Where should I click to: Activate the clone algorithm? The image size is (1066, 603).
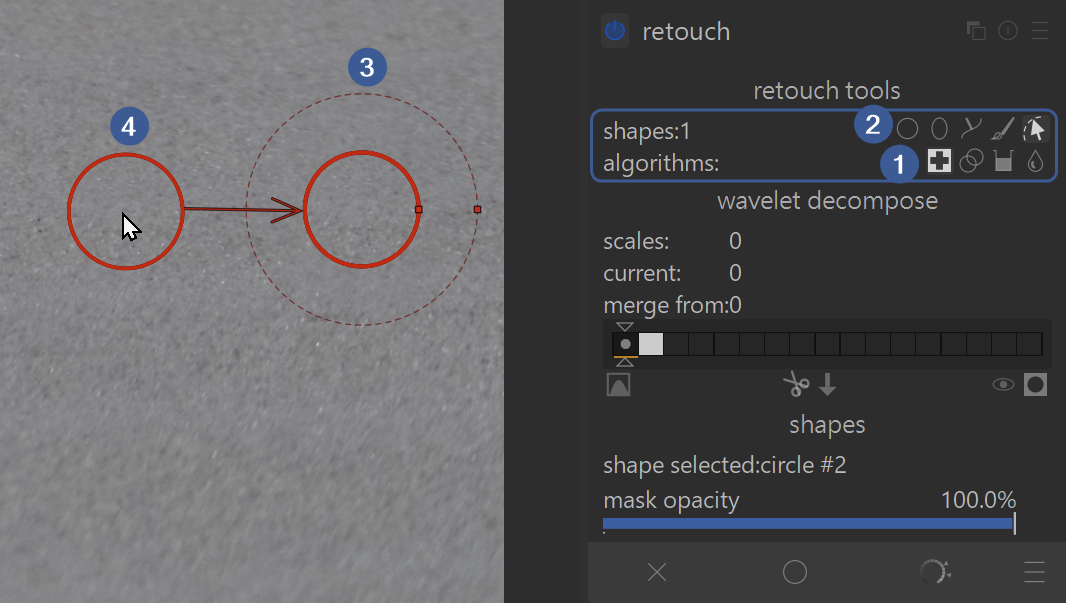971,161
